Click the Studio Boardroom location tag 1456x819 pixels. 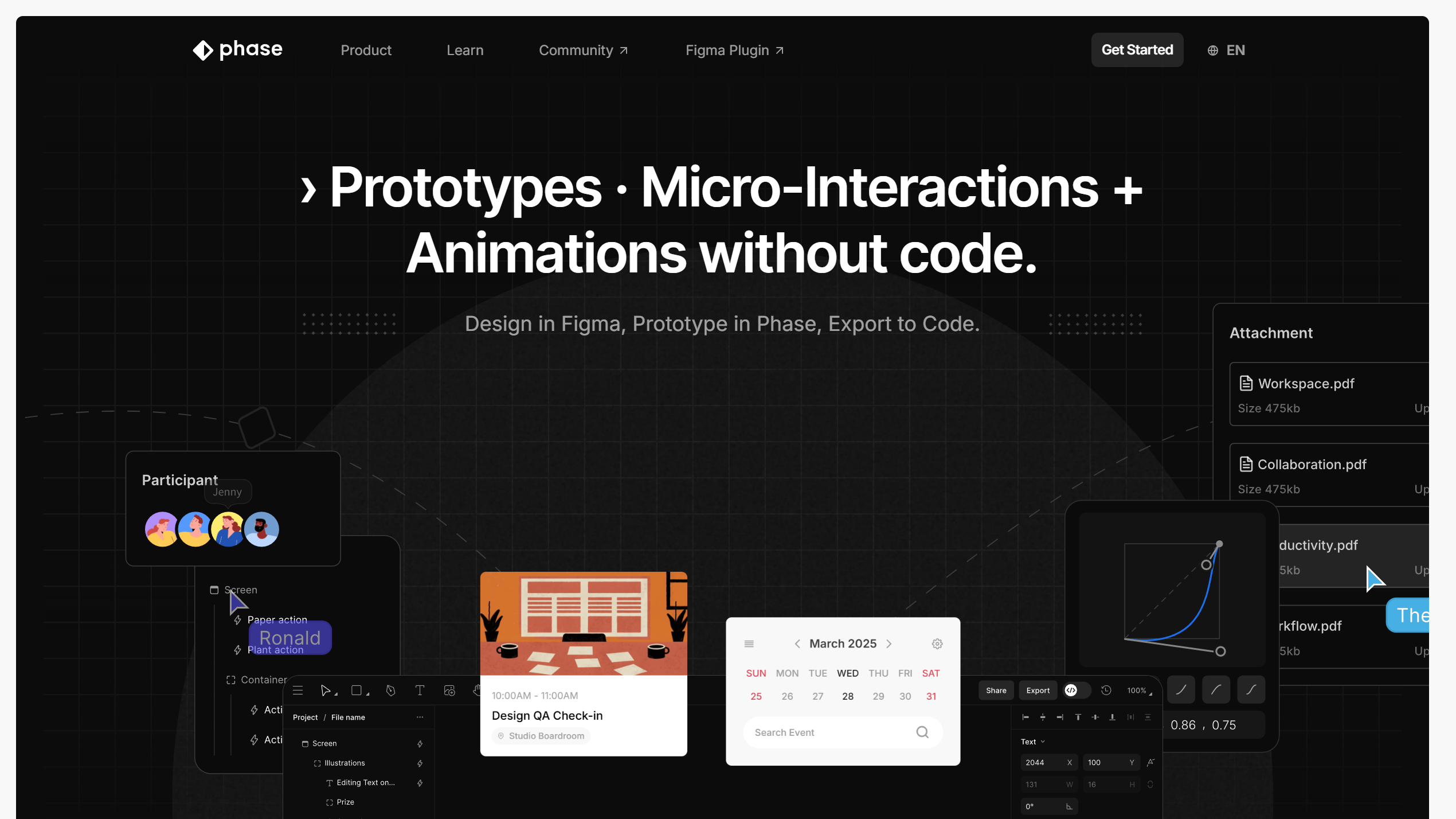(541, 736)
